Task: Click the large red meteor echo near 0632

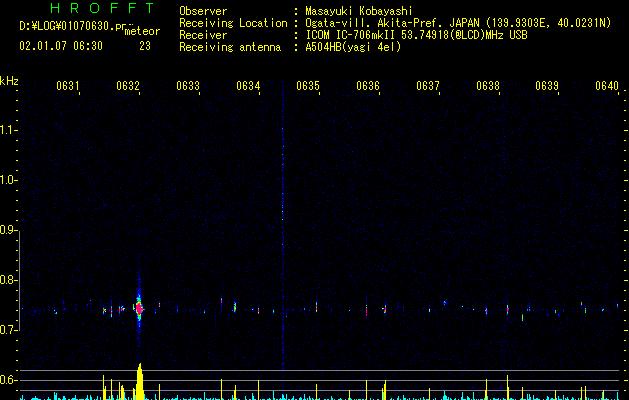Action: pyautogui.click(x=139, y=309)
